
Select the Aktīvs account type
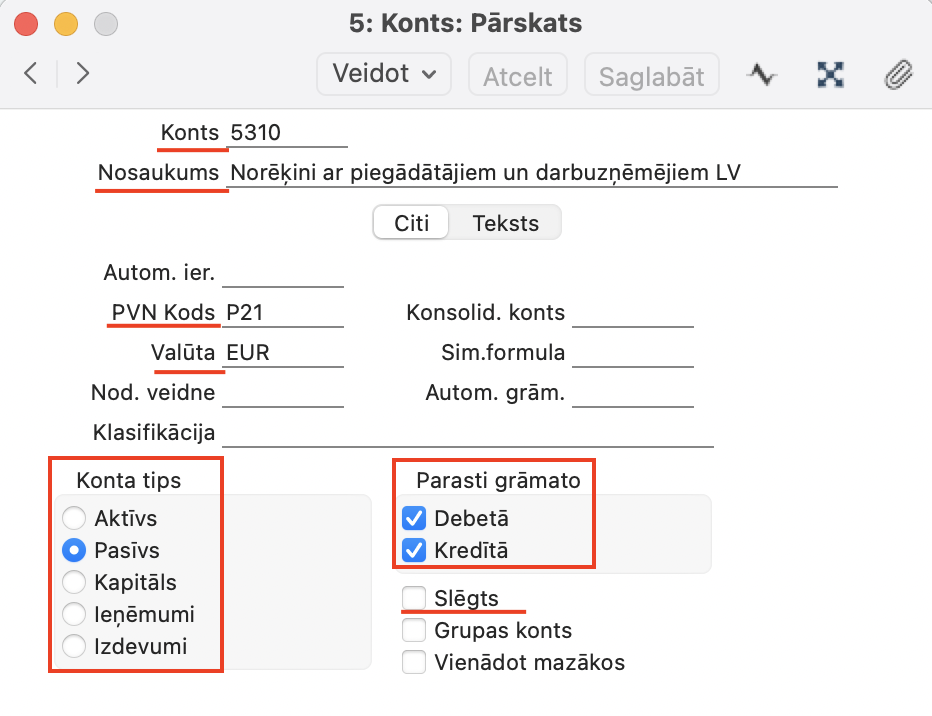(x=74, y=518)
